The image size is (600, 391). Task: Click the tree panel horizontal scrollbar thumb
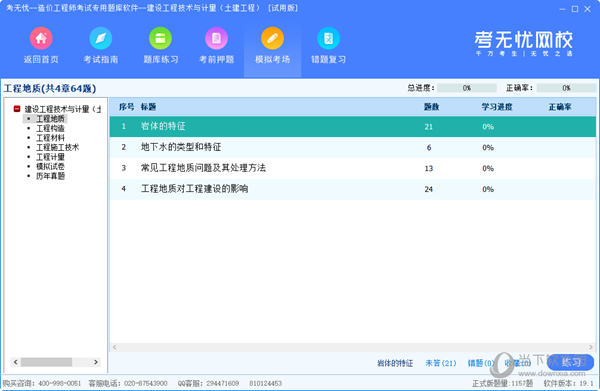tap(46, 362)
